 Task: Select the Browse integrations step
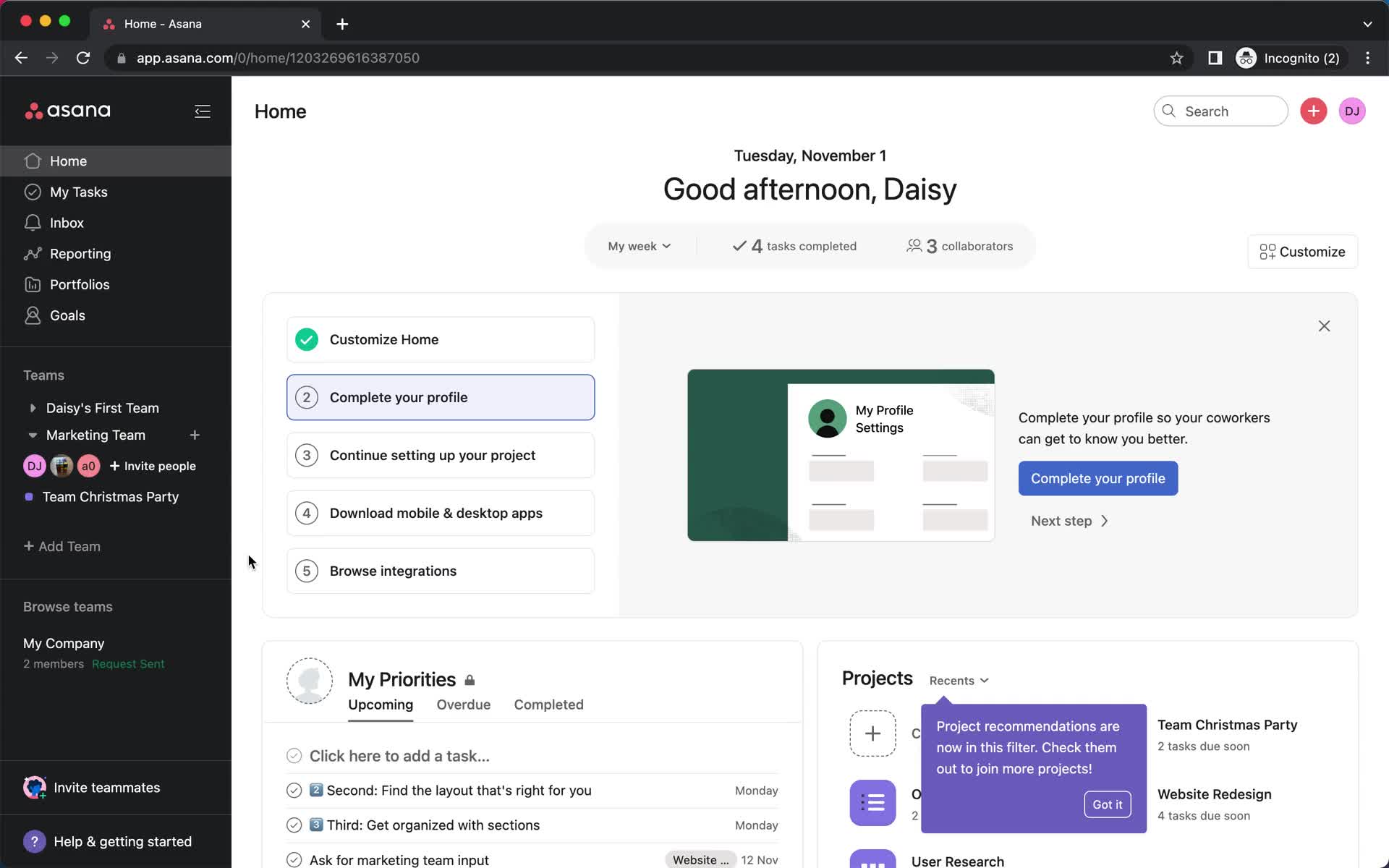441,571
